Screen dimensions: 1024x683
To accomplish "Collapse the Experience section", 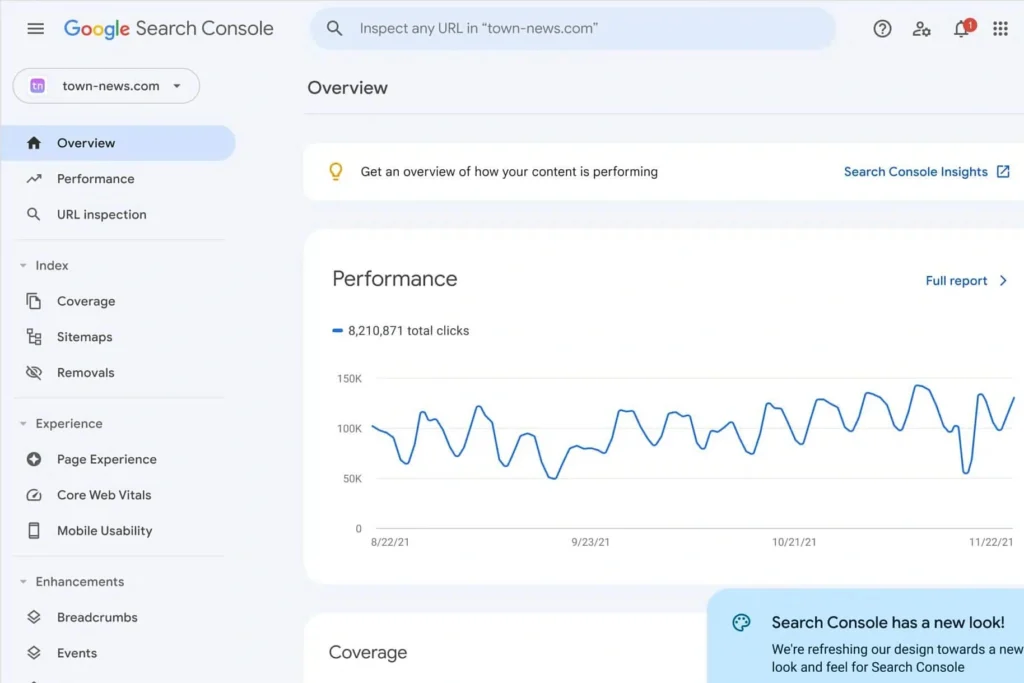I will (x=24, y=424).
